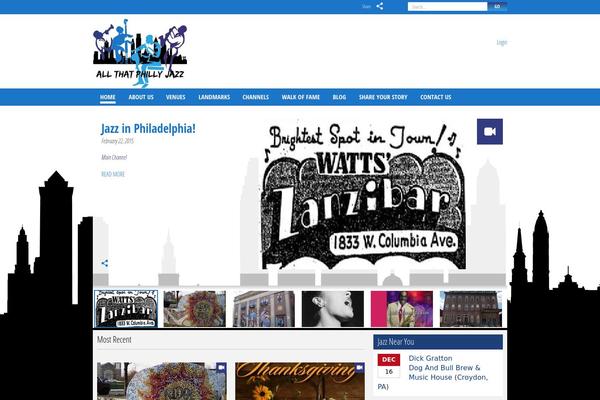
Task: Click the Go search button
Action: point(497,7)
